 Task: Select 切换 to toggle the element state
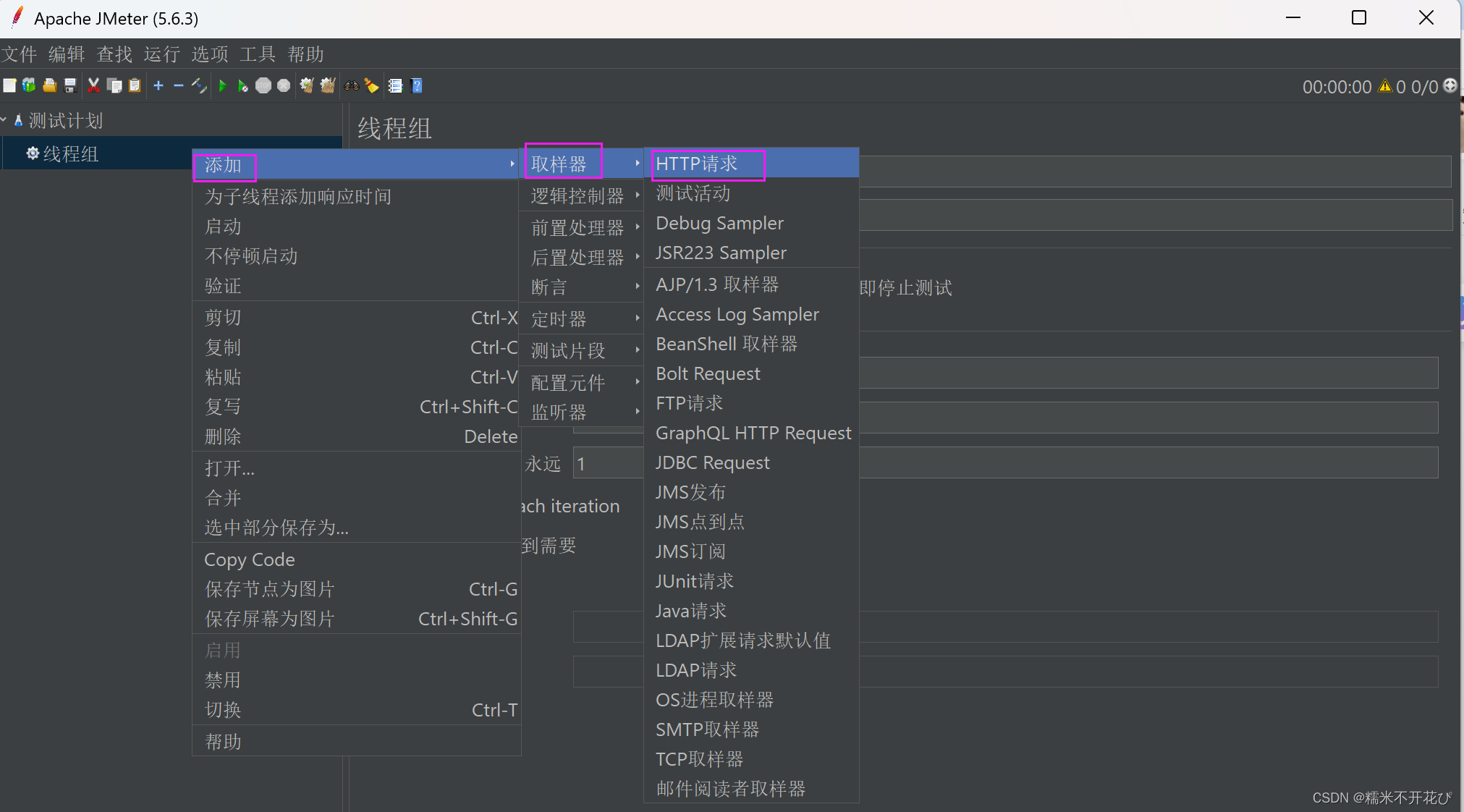[x=224, y=710]
